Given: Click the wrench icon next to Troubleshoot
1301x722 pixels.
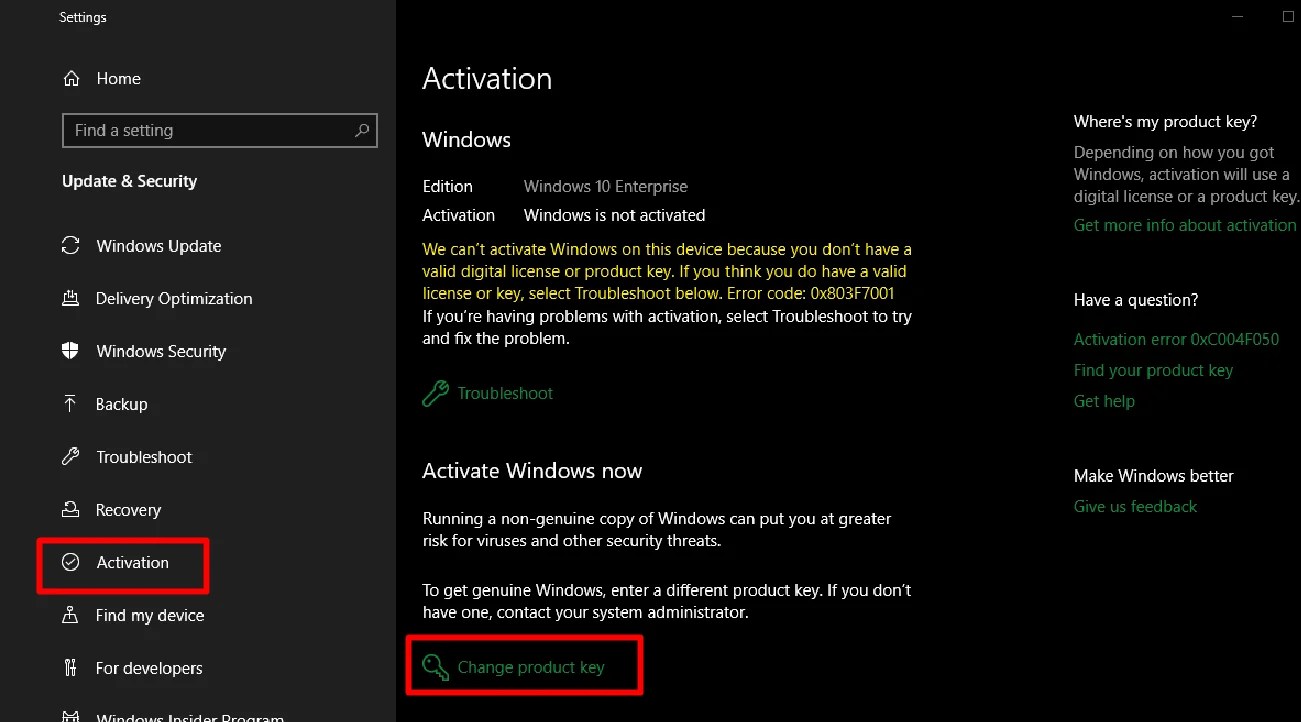Looking at the screenshot, I should [x=434, y=393].
